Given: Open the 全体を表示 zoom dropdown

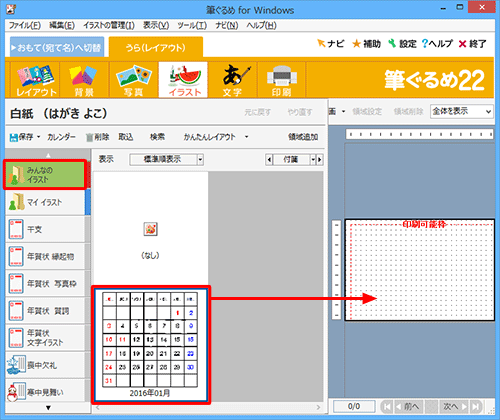Looking at the screenshot, I should tap(461, 111).
